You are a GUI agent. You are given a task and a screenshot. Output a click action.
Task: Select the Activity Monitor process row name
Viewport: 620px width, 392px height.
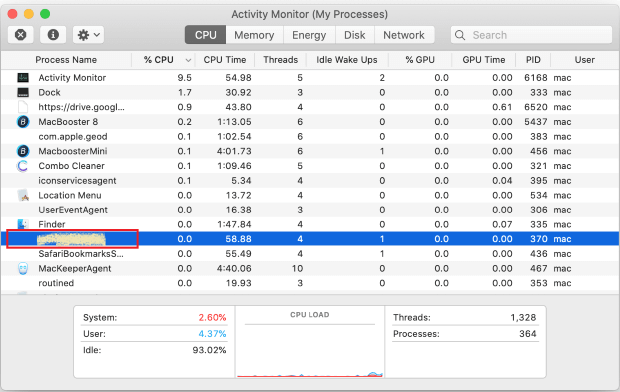point(72,78)
